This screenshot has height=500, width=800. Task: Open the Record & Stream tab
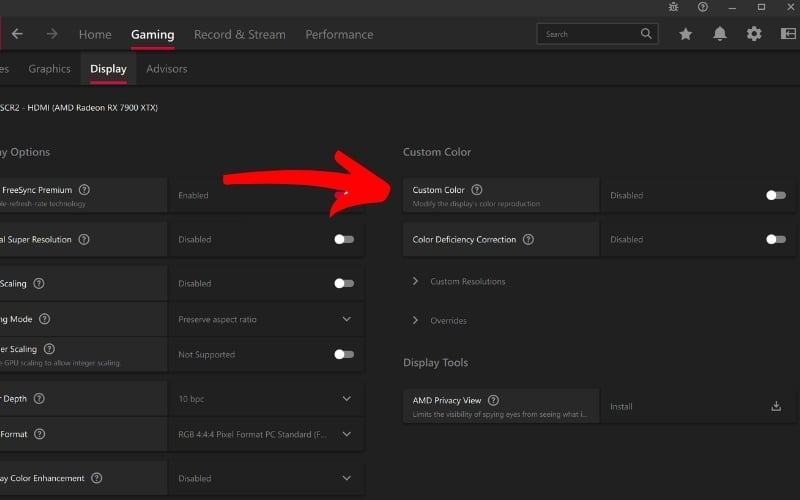click(x=239, y=34)
